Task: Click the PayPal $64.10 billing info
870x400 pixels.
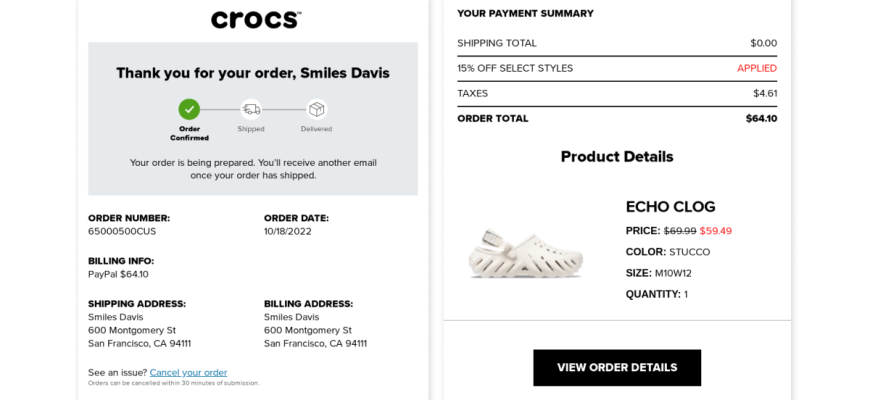Action: point(118,274)
